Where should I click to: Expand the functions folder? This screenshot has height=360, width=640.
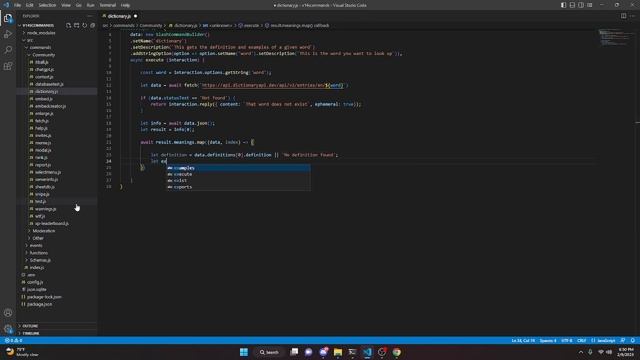tap(38, 253)
